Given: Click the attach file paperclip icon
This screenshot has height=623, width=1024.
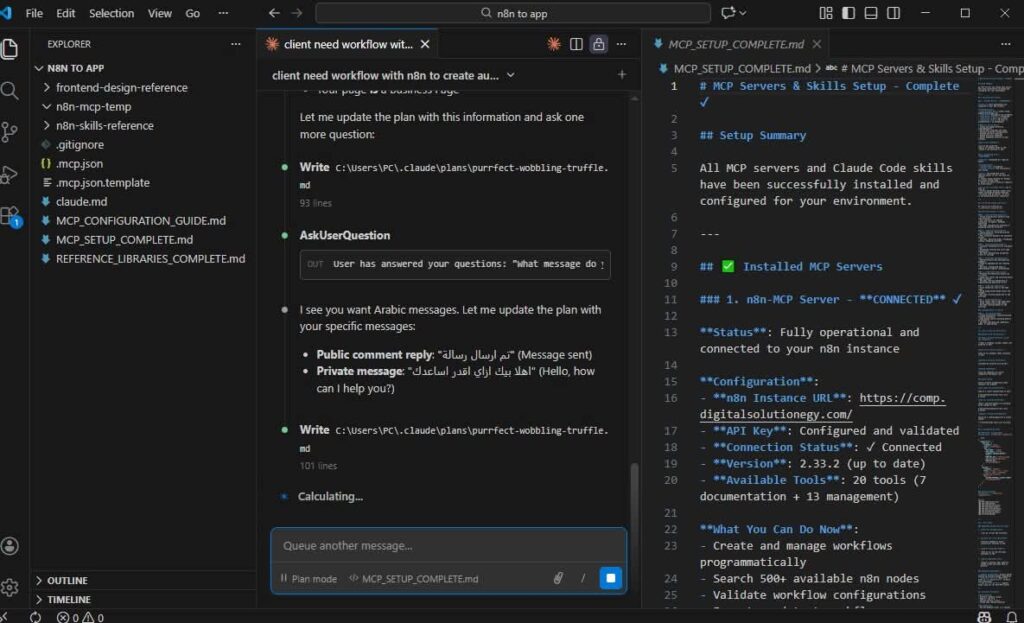Looking at the screenshot, I should (558, 578).
